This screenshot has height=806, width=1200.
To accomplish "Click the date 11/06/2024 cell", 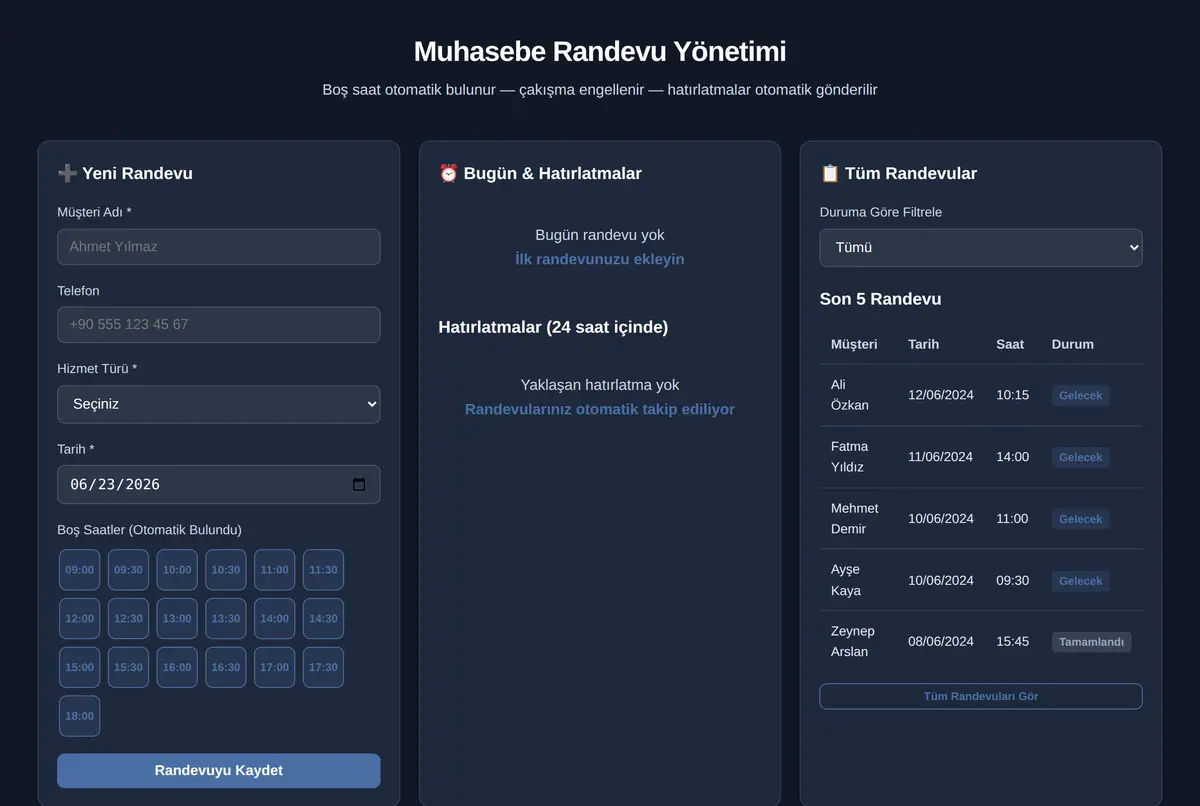I will [x=940, y=457].
